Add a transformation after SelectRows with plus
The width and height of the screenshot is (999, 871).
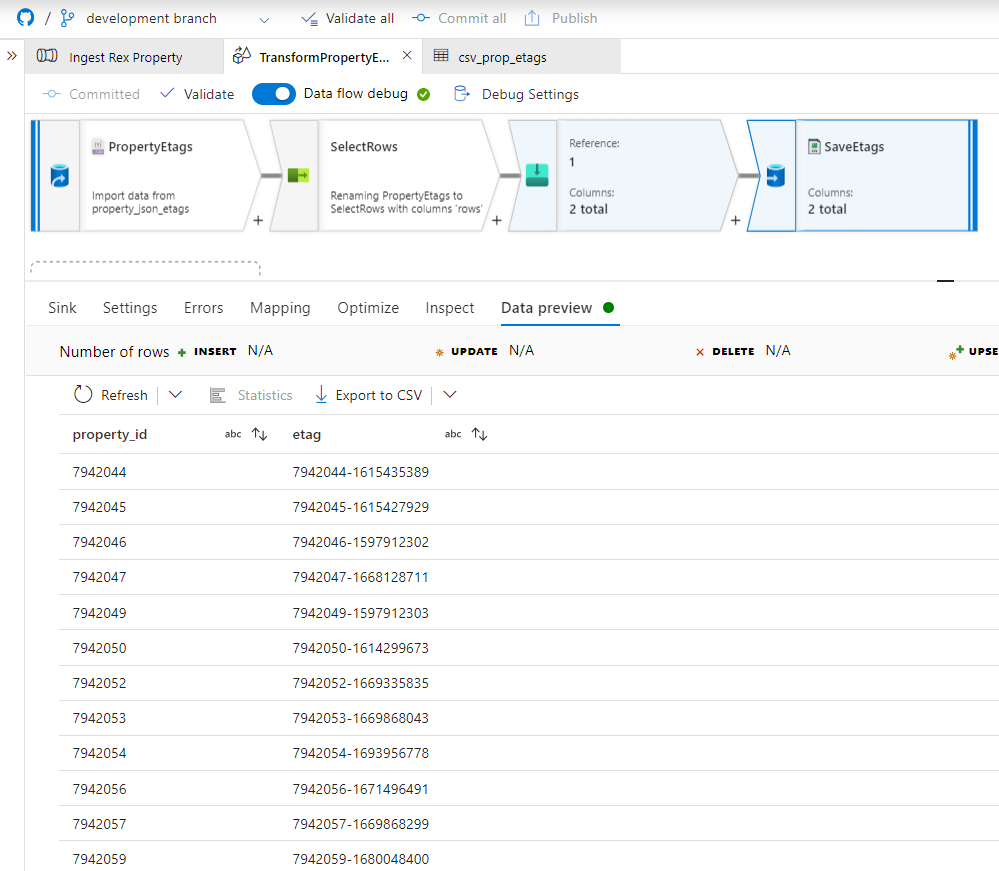coord(497,222)
